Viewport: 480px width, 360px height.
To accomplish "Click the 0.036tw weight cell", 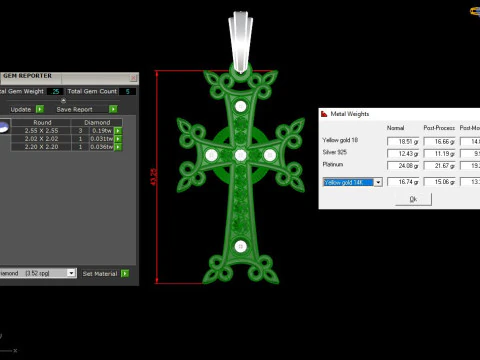I will pyautogui.click(x=102, y=147).
